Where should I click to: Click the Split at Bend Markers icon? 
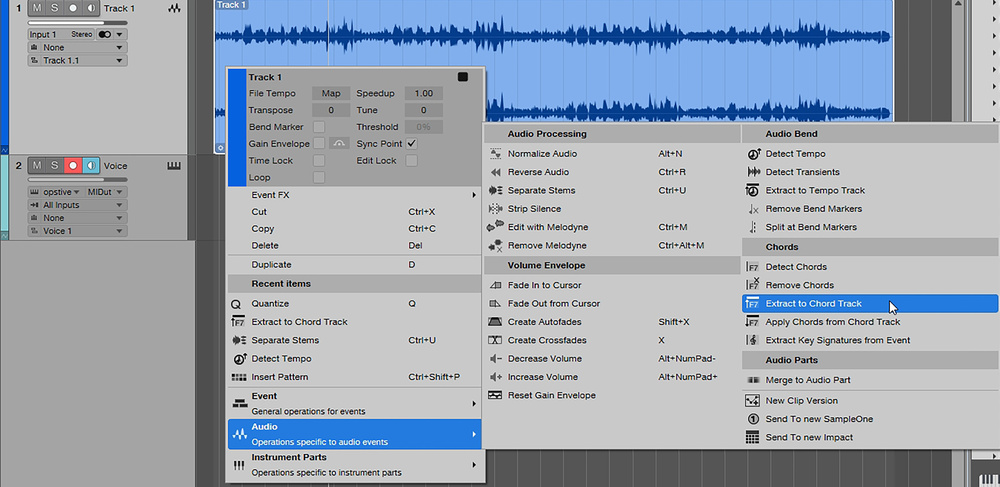click(x=753, y=227)
